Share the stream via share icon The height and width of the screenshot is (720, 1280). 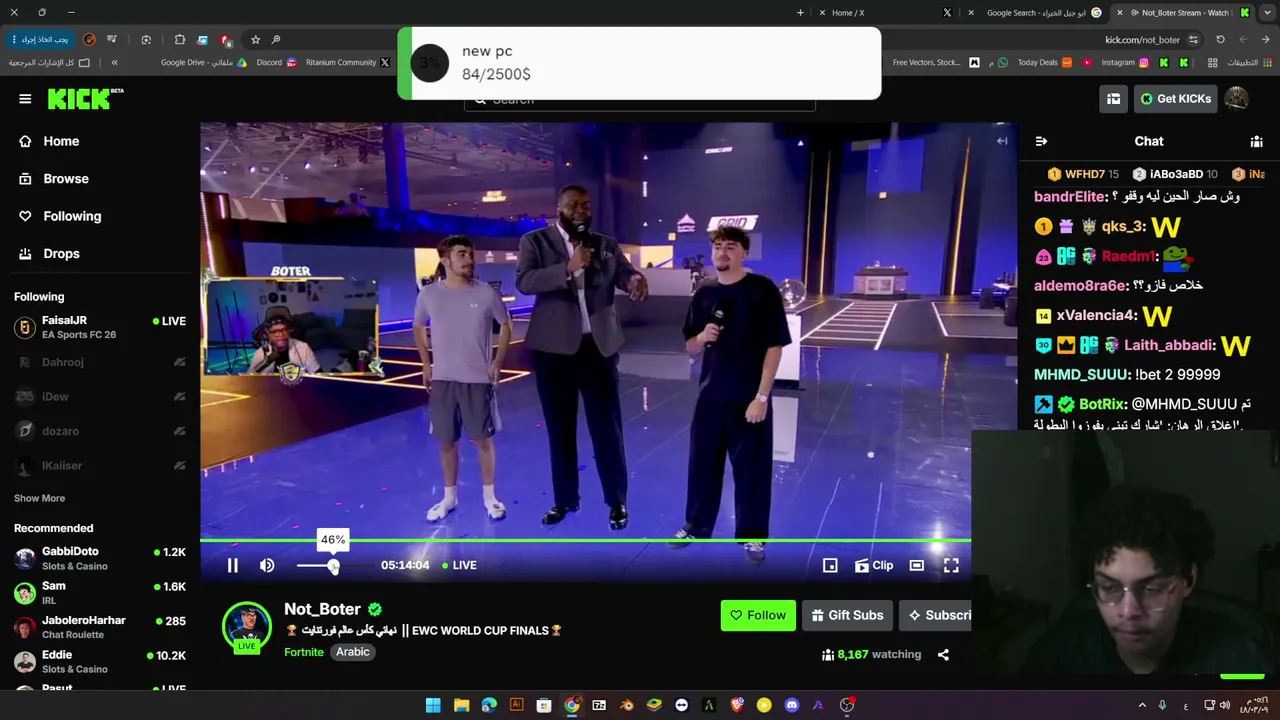tap(943, 655)
